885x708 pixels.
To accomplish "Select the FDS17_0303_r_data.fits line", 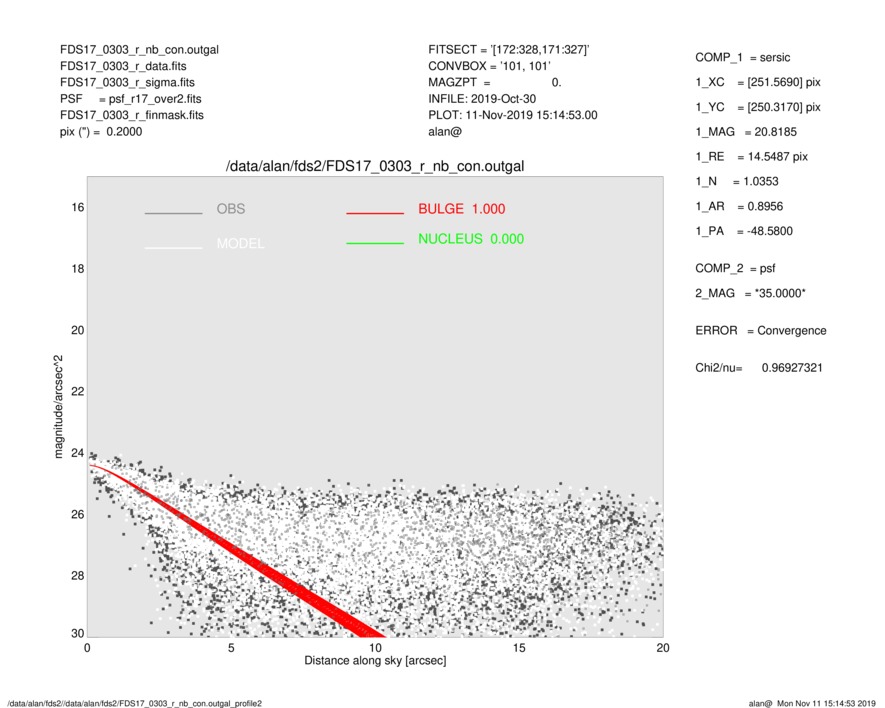I will 123,66.
